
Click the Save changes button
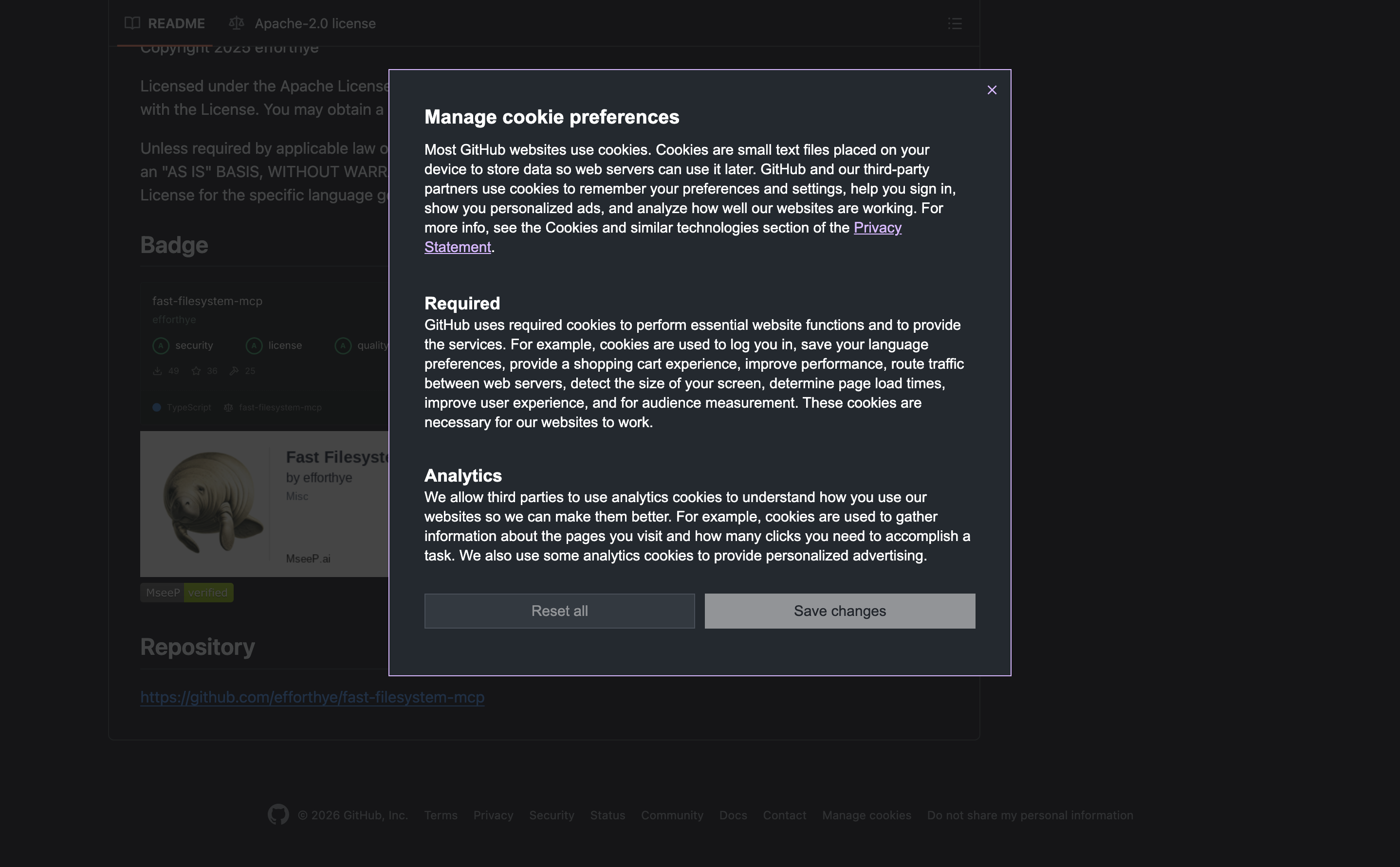(x=839, y=611)
